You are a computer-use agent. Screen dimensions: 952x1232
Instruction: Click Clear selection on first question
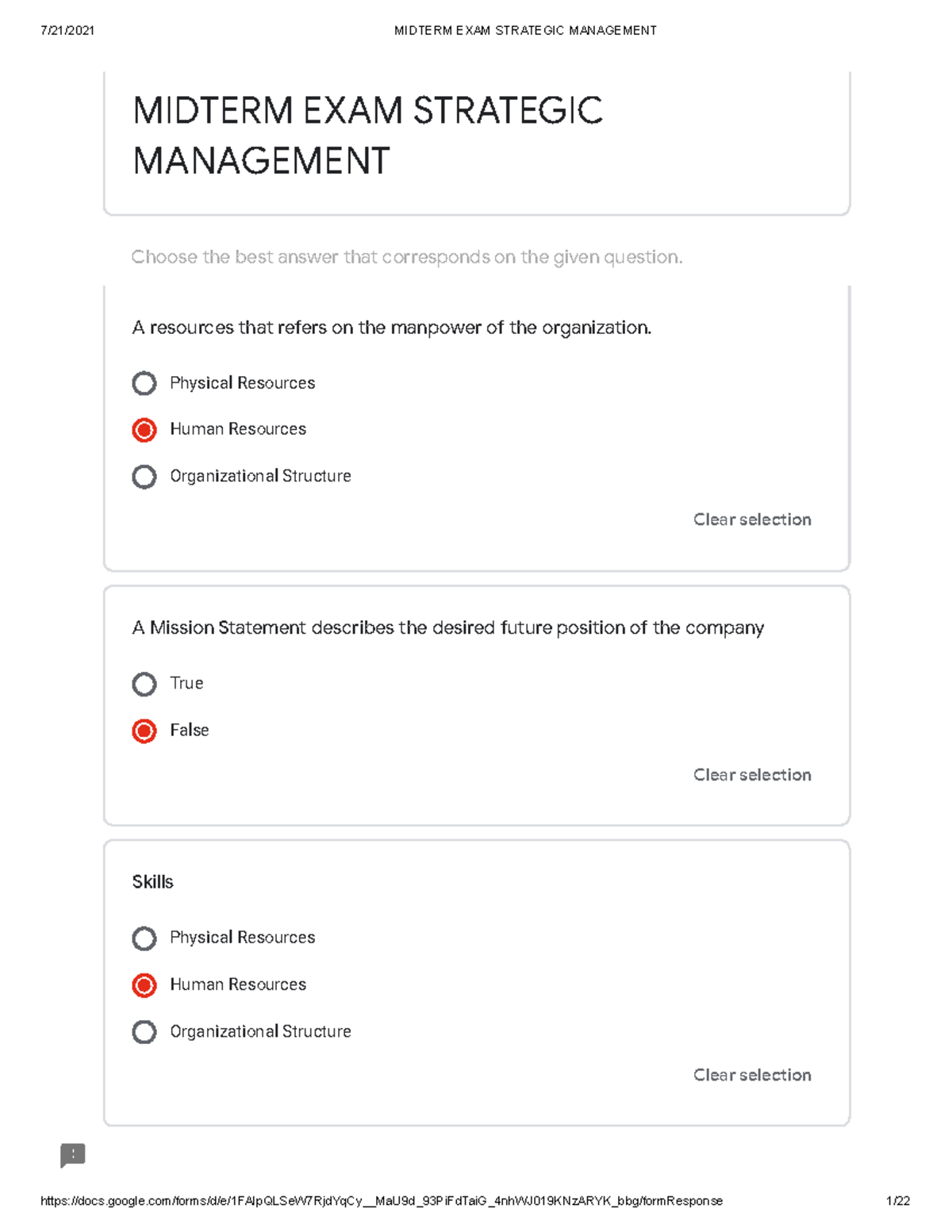coord(751,520)
